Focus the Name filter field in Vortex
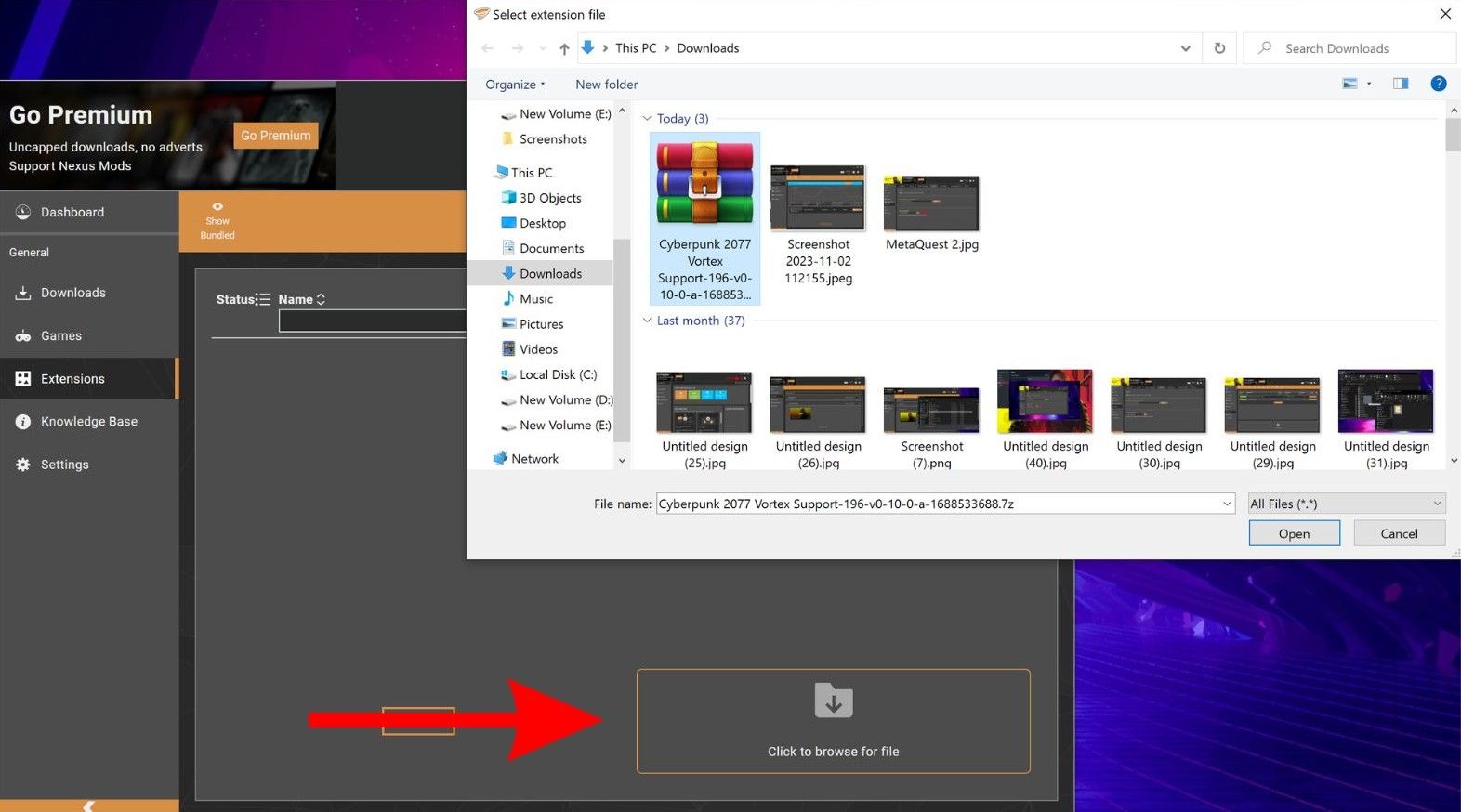 373,321
